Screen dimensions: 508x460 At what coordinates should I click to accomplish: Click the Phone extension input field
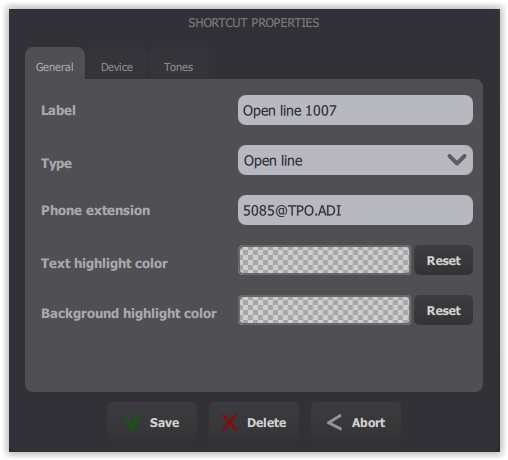355,210
